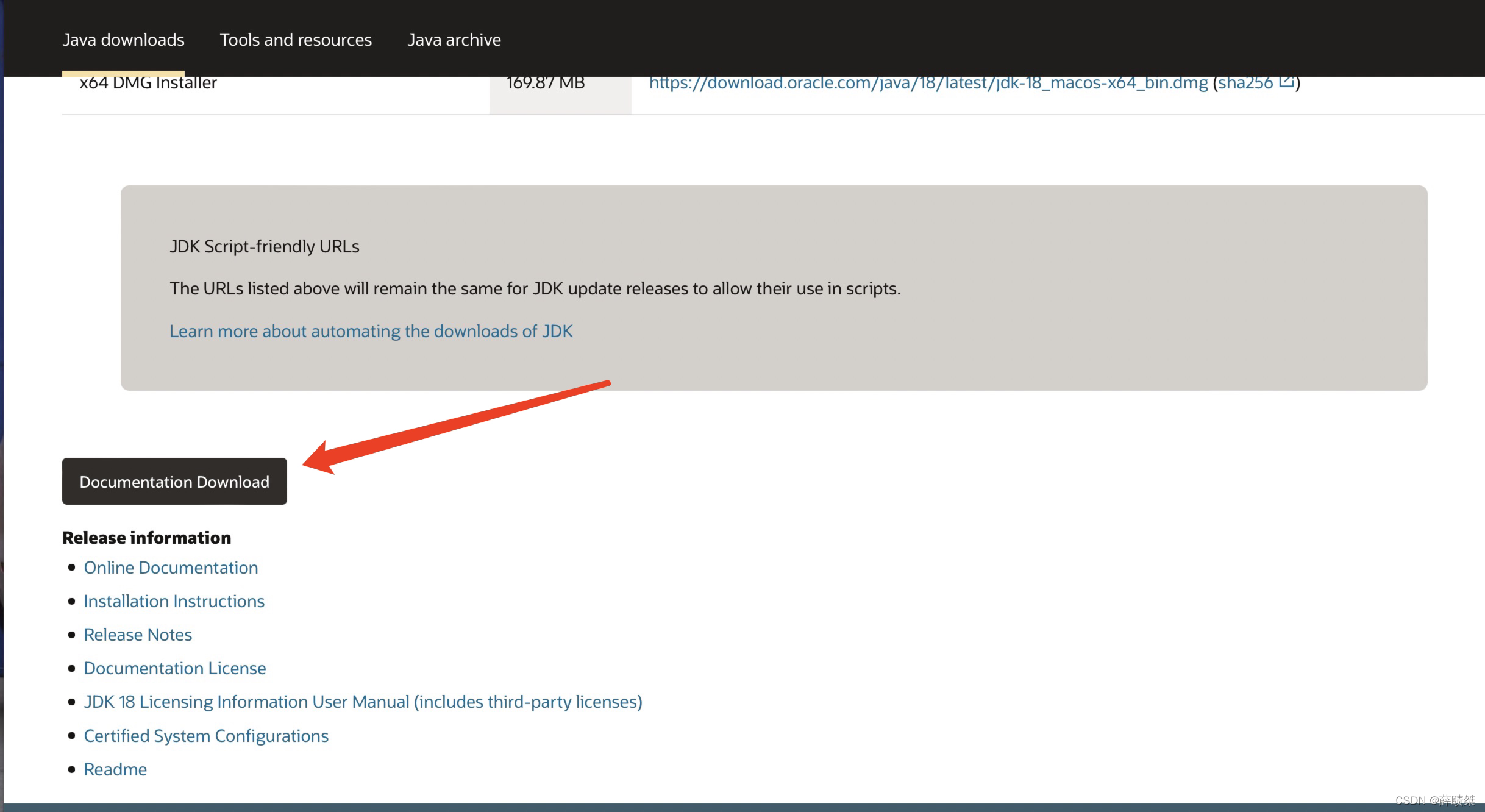The height and width of the screenshot is (812, 1485).
Task: View the Release Notes link
Action: [138, 635]
